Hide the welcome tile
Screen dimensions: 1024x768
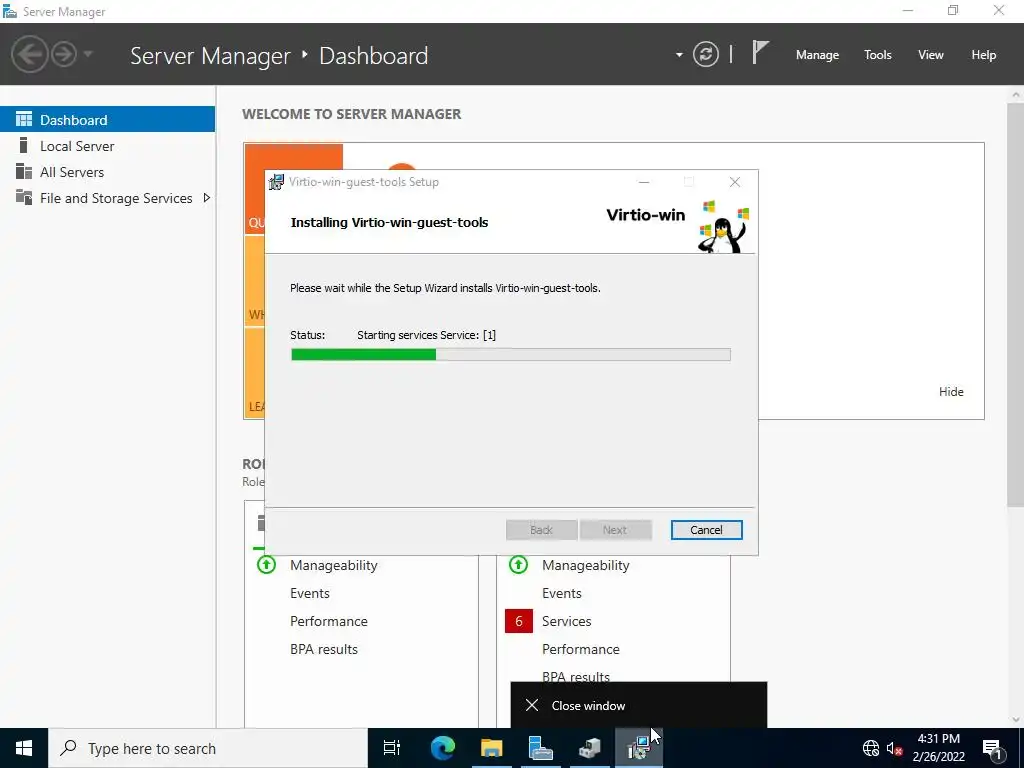tap(951, 392)
